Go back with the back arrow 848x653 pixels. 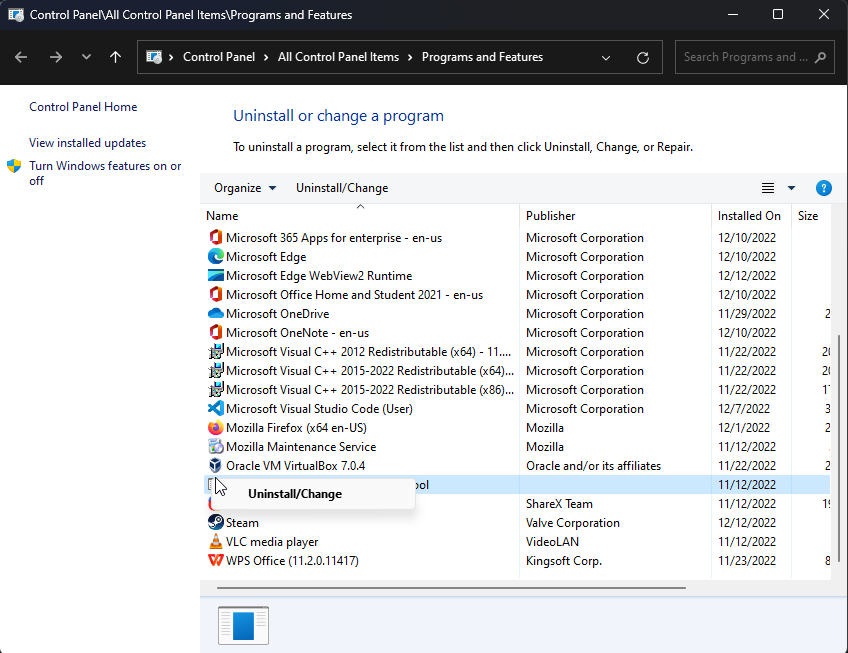(x=21, y=57)
